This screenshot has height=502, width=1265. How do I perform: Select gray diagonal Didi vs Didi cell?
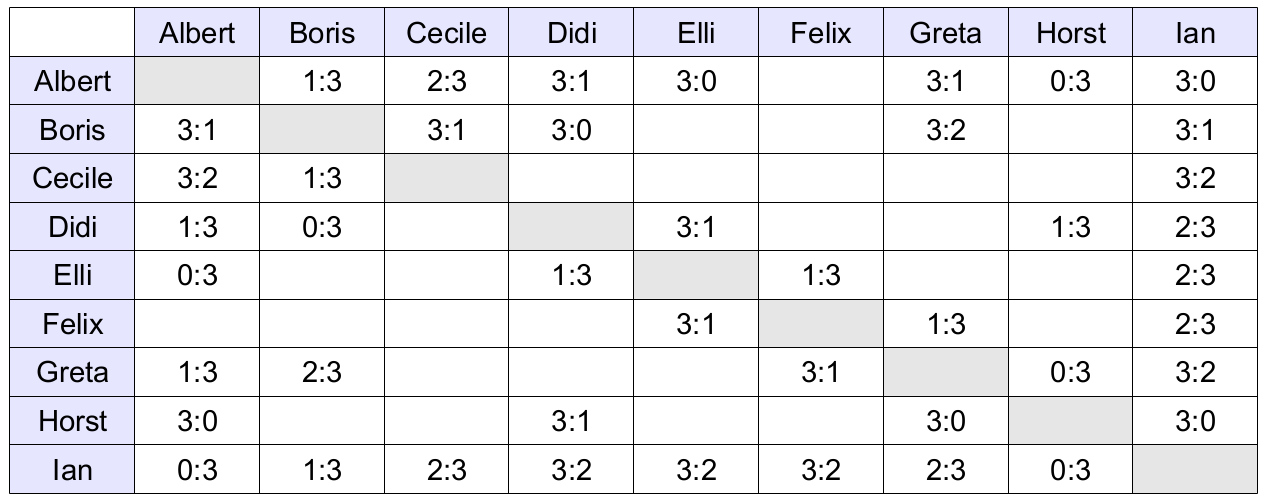click(x=571, y=227)
